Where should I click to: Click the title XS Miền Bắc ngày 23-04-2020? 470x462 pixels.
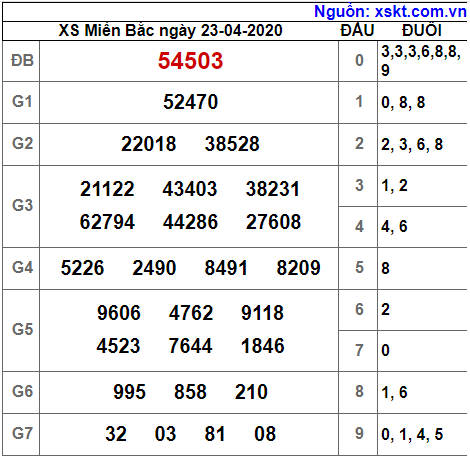(170, 31)
